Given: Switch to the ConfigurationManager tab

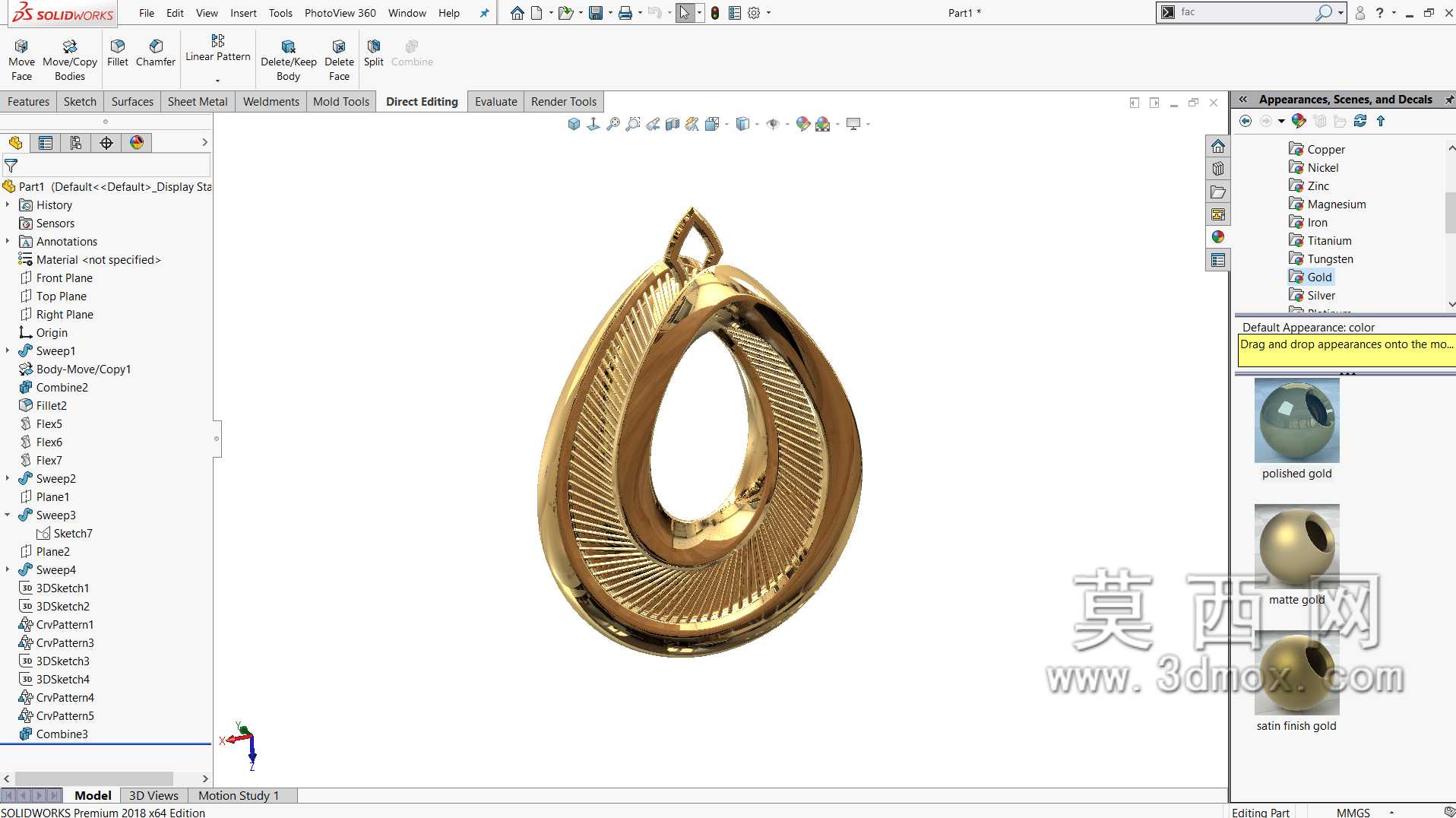Looking at the screenshot, I should (76, 143).
